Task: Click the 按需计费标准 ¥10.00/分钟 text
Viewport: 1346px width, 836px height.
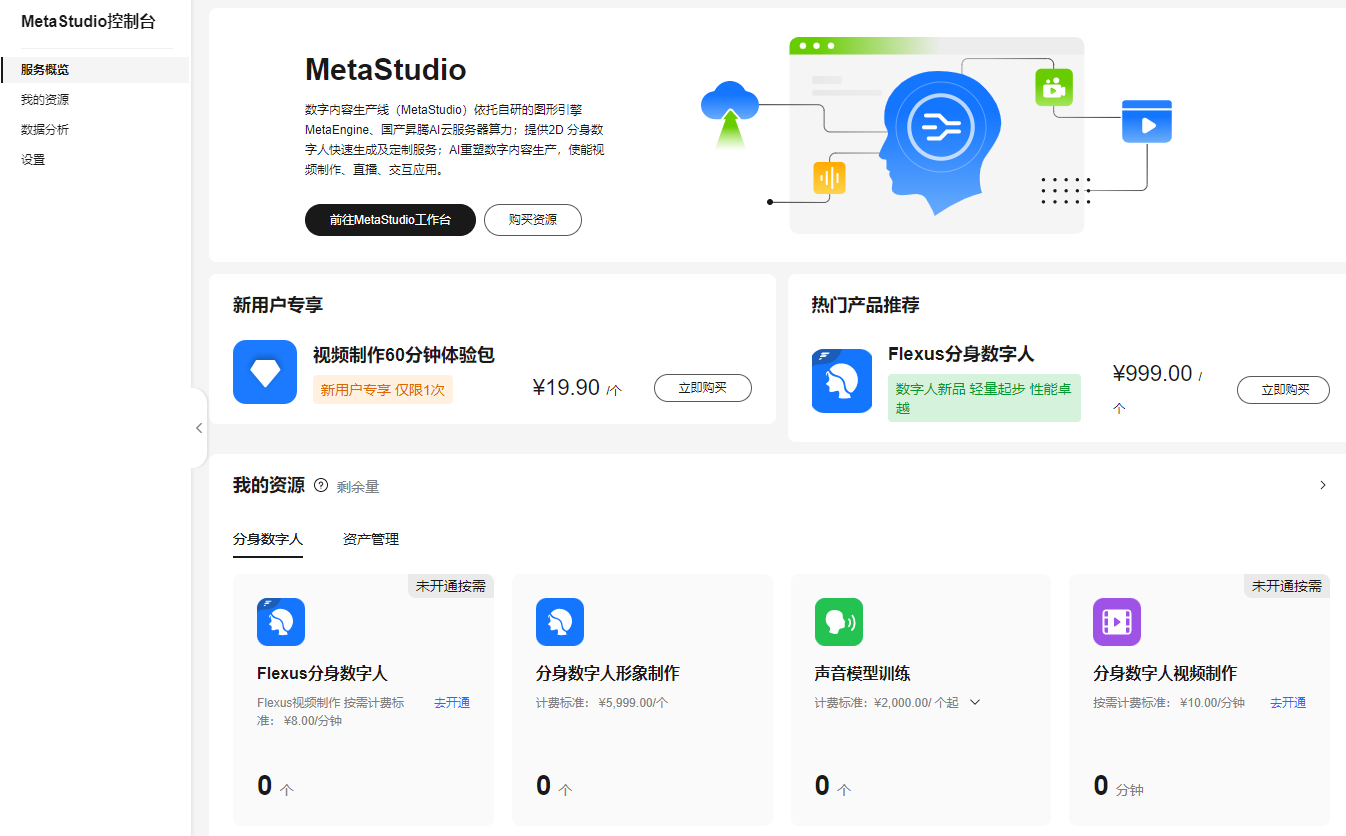Action: (1169, 703)
